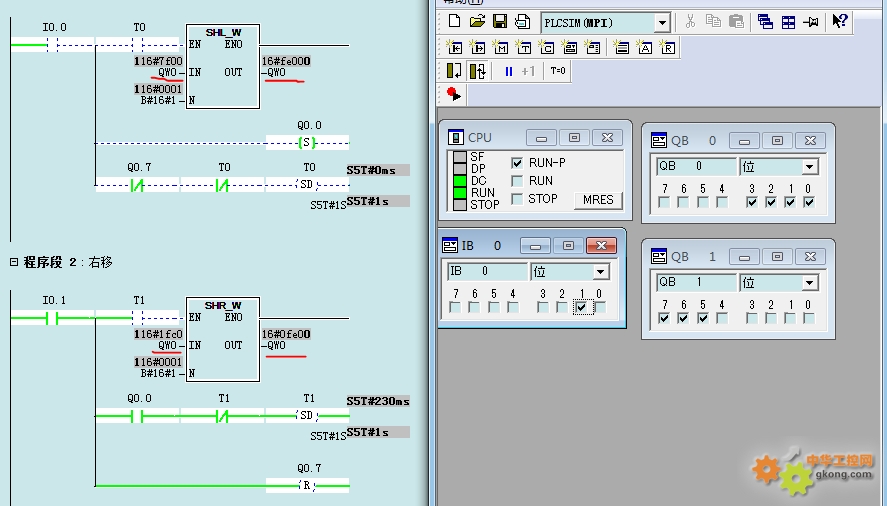Click the grayed Paste clipboard icon
The width and height of the screenshot is (887, 506).
(x=736, y=22)
